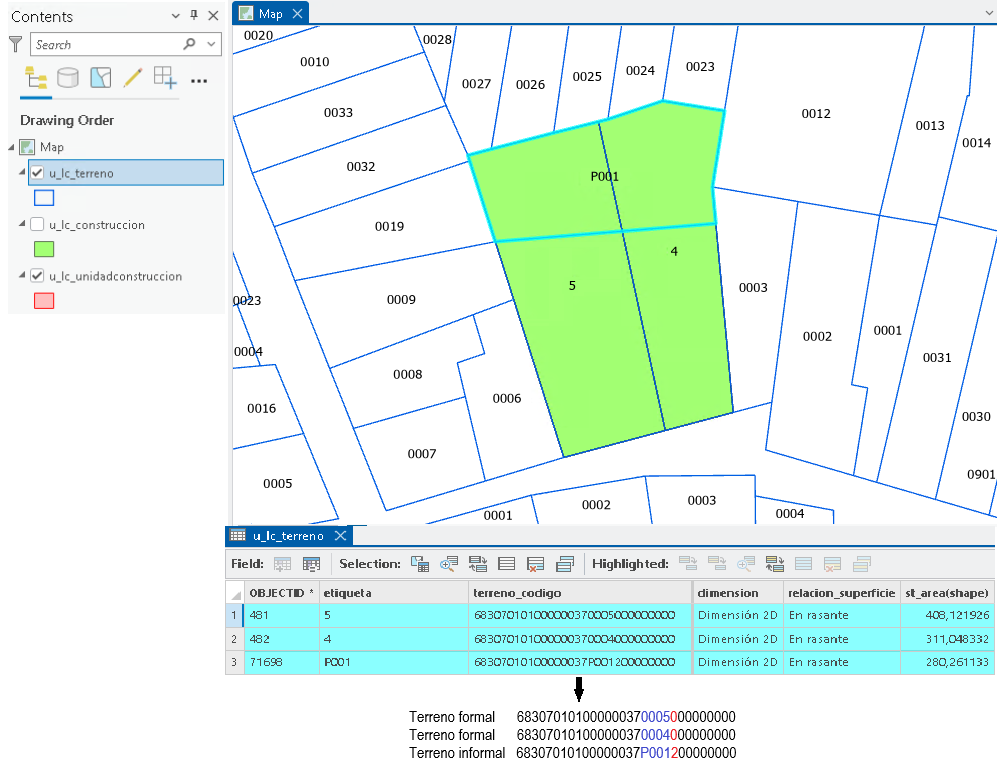Viewport: 997px width, 770px height.
Task: Click Switch Selection icon in table toolbar
Action: [478, 564]
